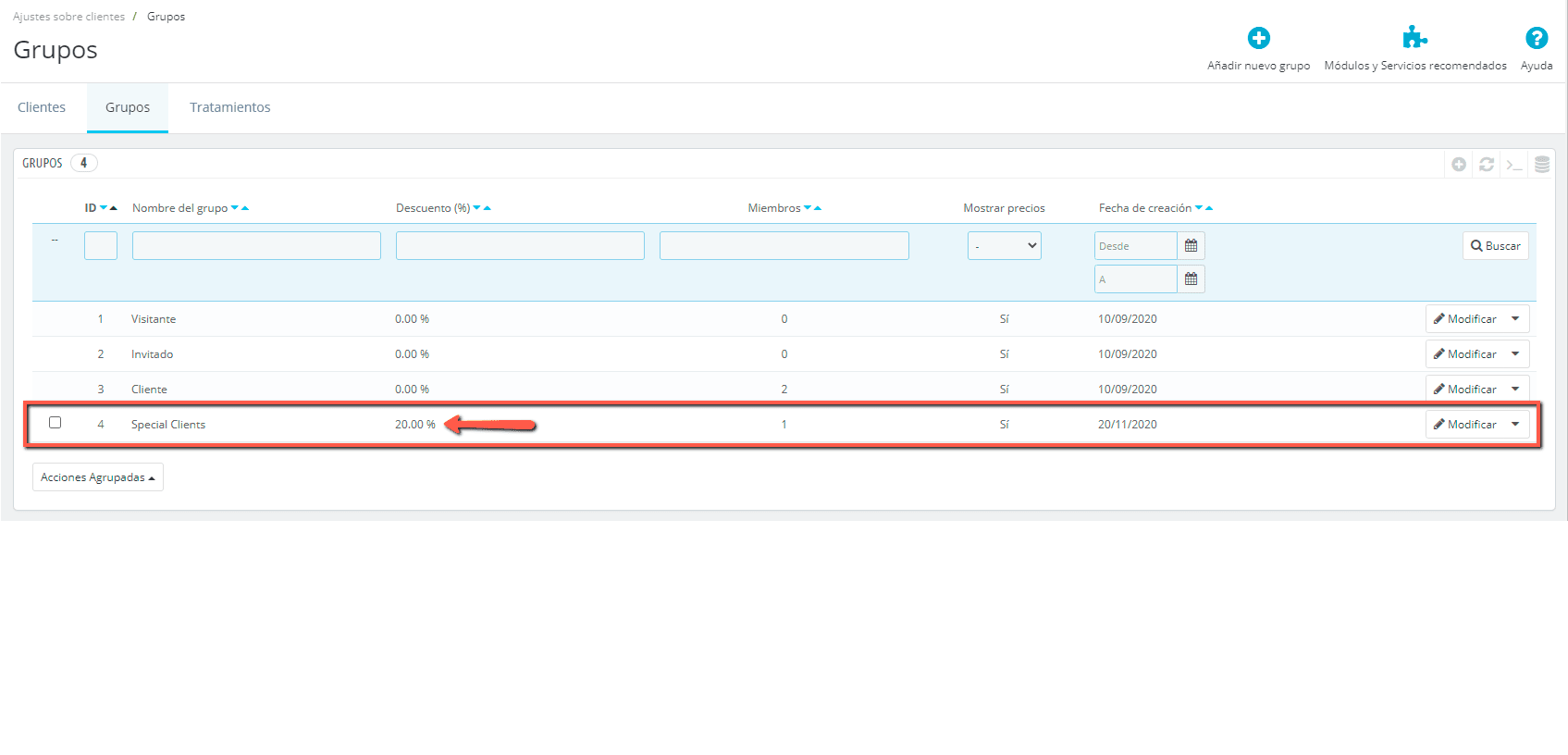This screenshot has height=755, width=1568.
Task: Open the Mostrar precios filter dropdown
Action: point(1004,246)
